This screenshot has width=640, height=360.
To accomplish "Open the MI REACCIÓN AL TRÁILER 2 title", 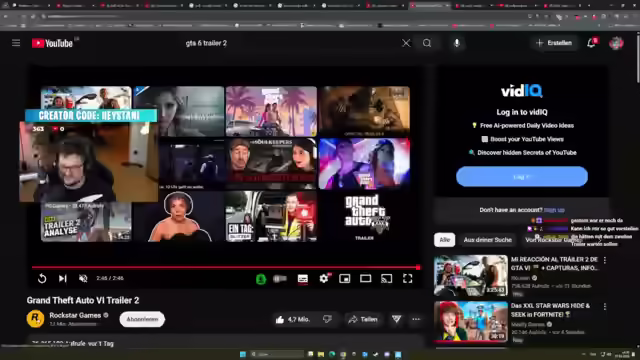I will (554, 264).
